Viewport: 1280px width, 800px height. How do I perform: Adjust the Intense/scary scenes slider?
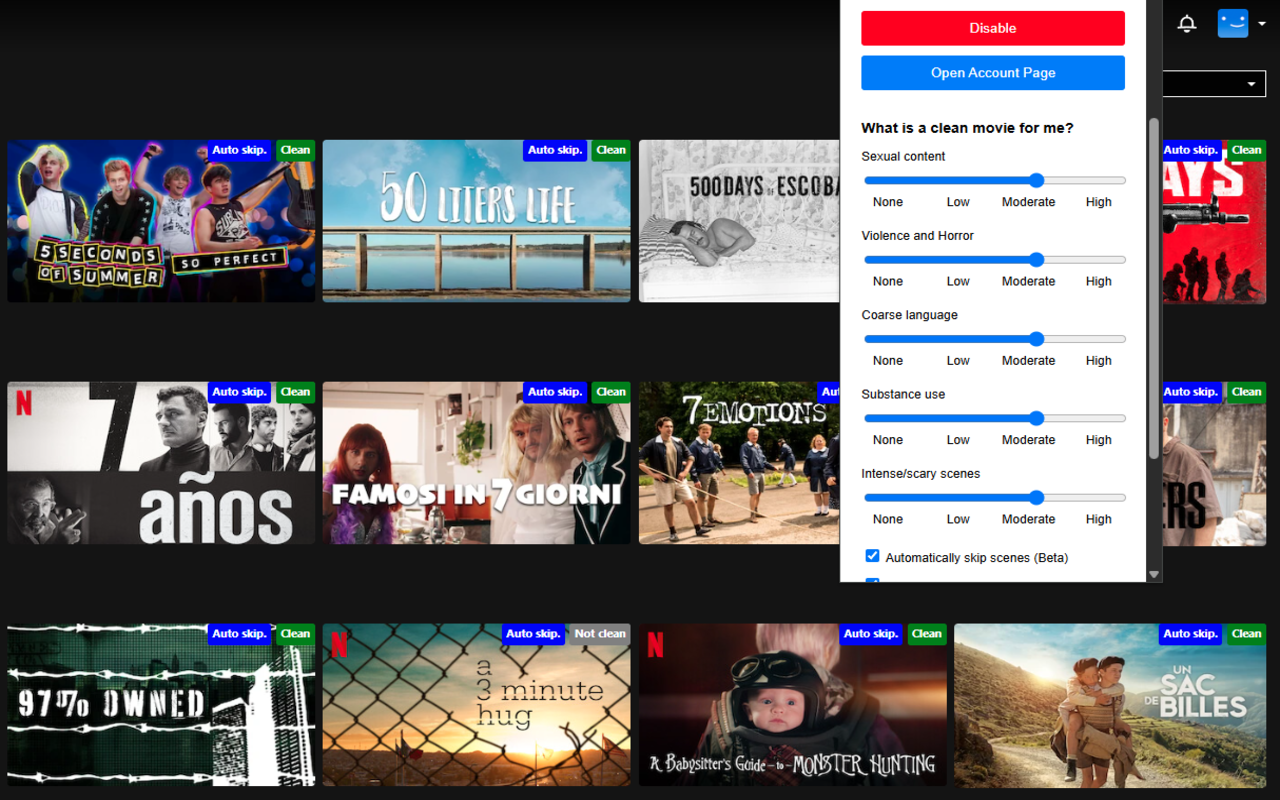(x=995, y=497)
